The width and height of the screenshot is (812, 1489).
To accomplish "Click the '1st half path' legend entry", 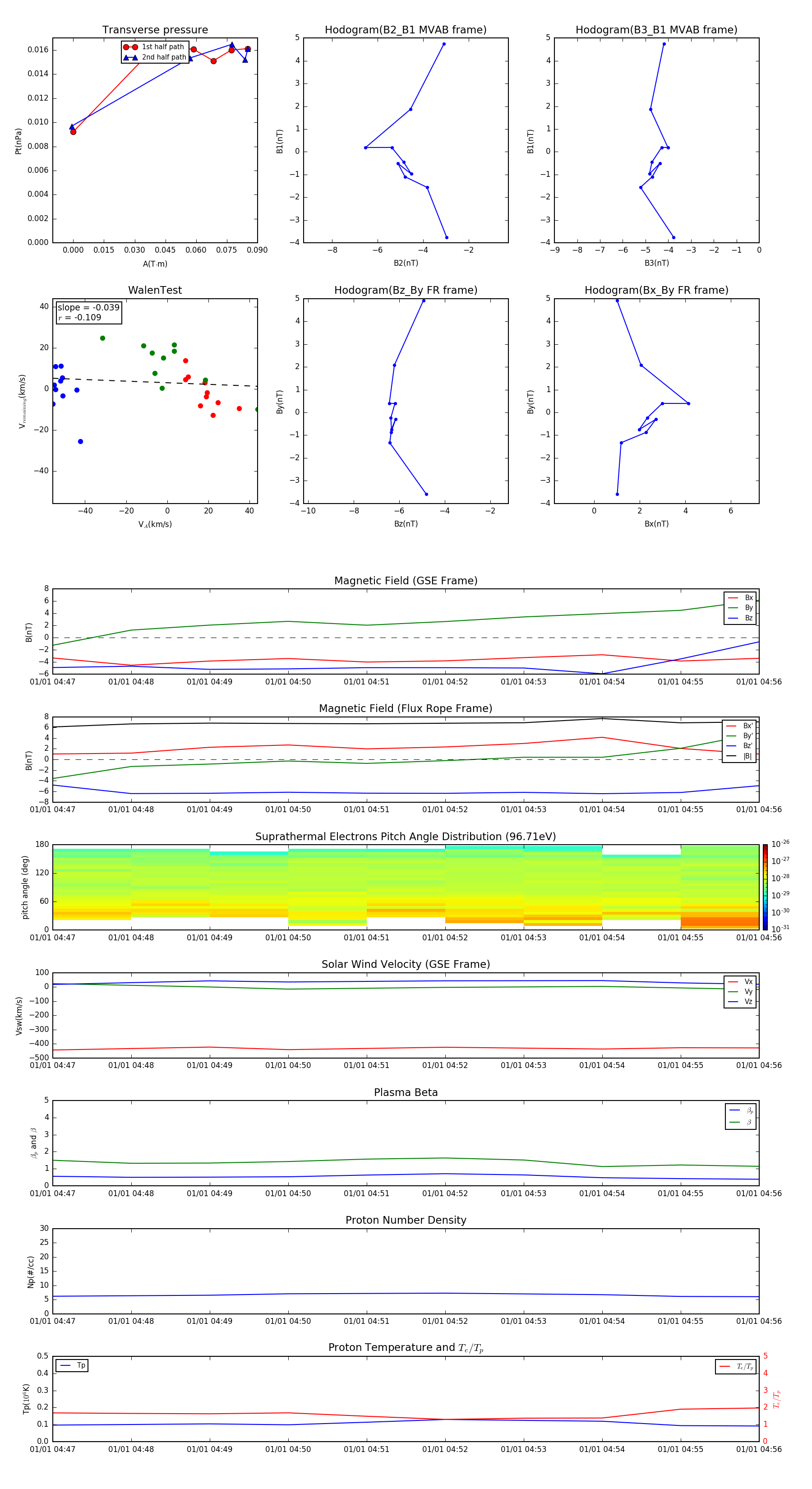I will [154, 47].
